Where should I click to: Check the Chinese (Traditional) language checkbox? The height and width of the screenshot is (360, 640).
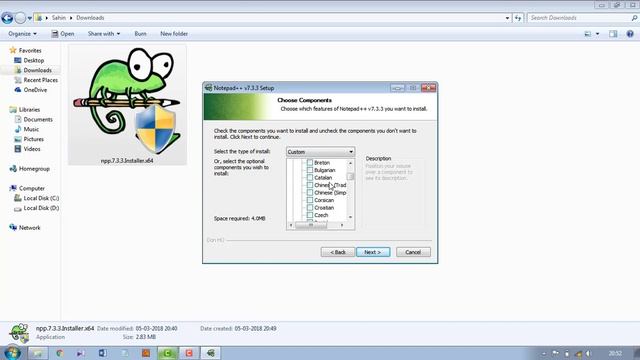click(310, 185)
